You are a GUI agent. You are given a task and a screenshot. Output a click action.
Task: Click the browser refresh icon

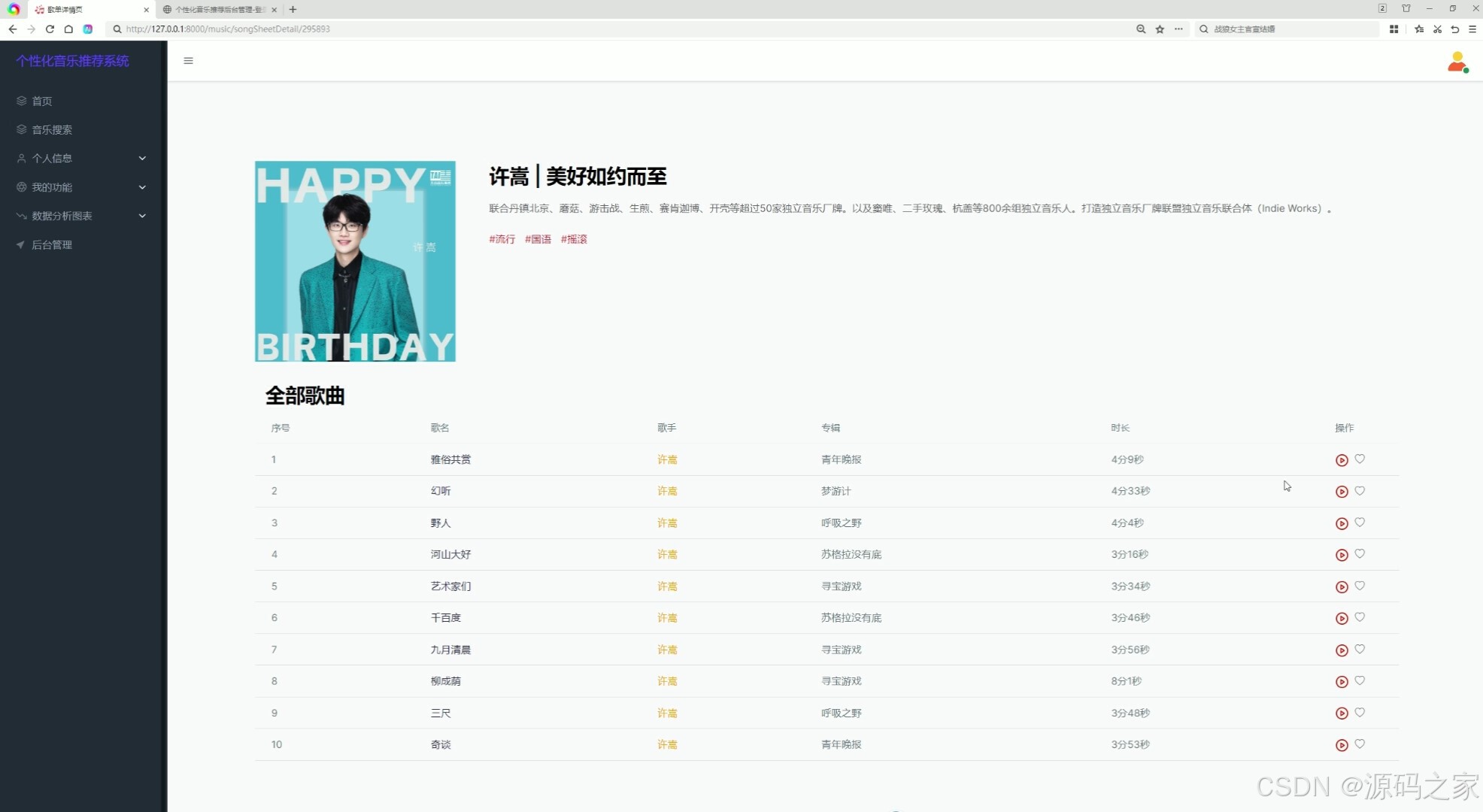point(50,29)
